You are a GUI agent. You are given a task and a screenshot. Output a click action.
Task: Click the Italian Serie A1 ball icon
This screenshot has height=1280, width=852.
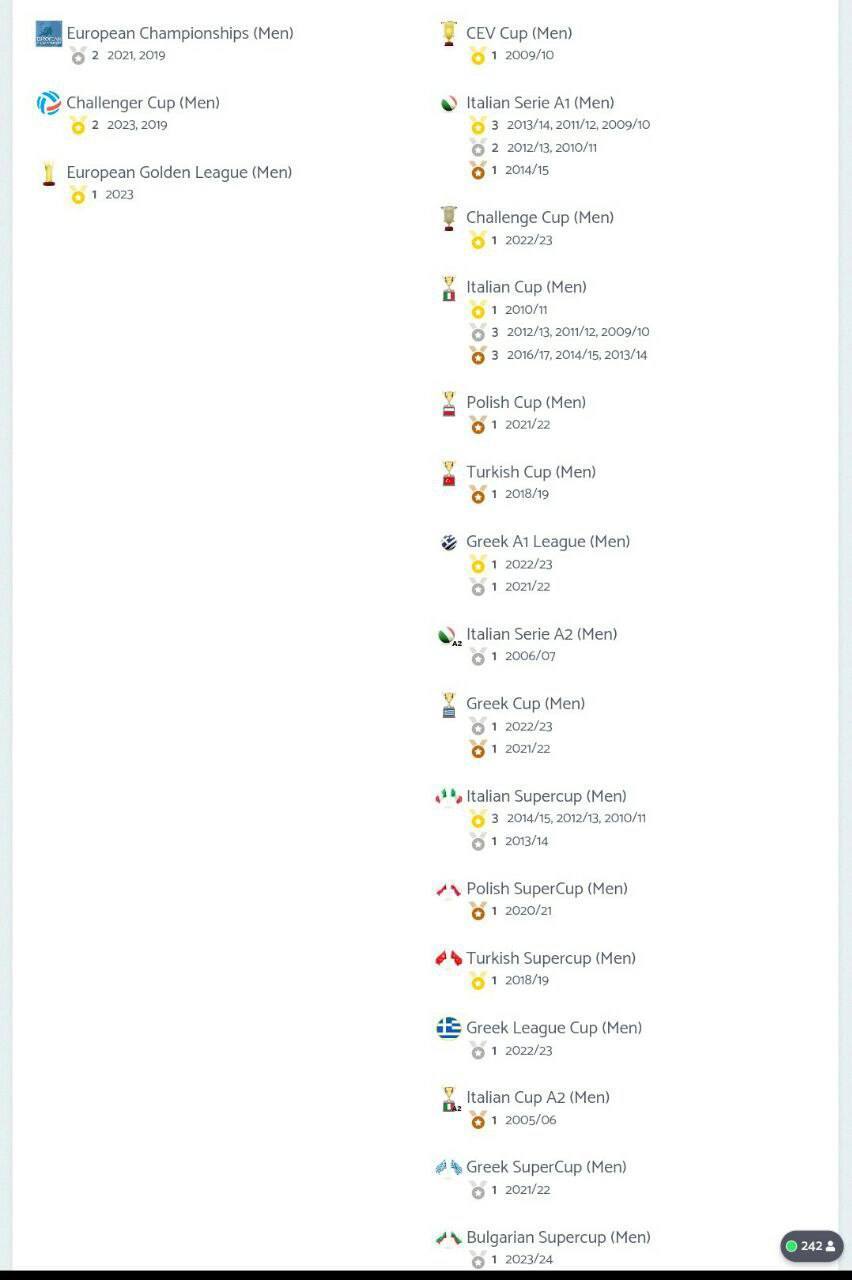pos(449,103)
